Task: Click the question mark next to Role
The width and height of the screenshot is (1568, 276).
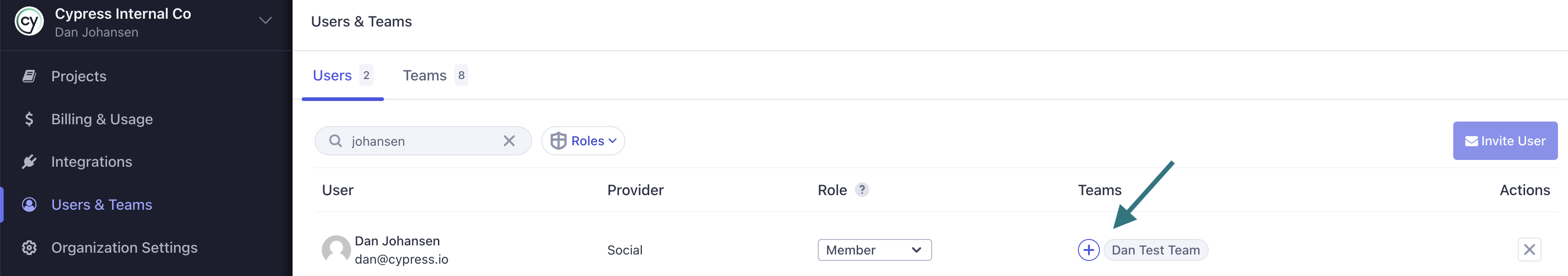Action: click(863, 190)
